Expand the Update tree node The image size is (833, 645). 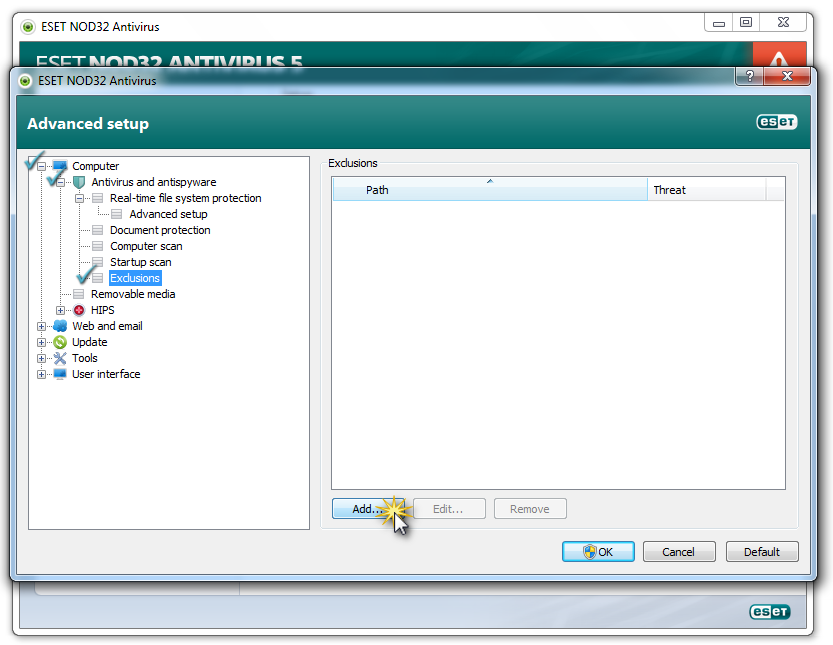pos(41,342)
